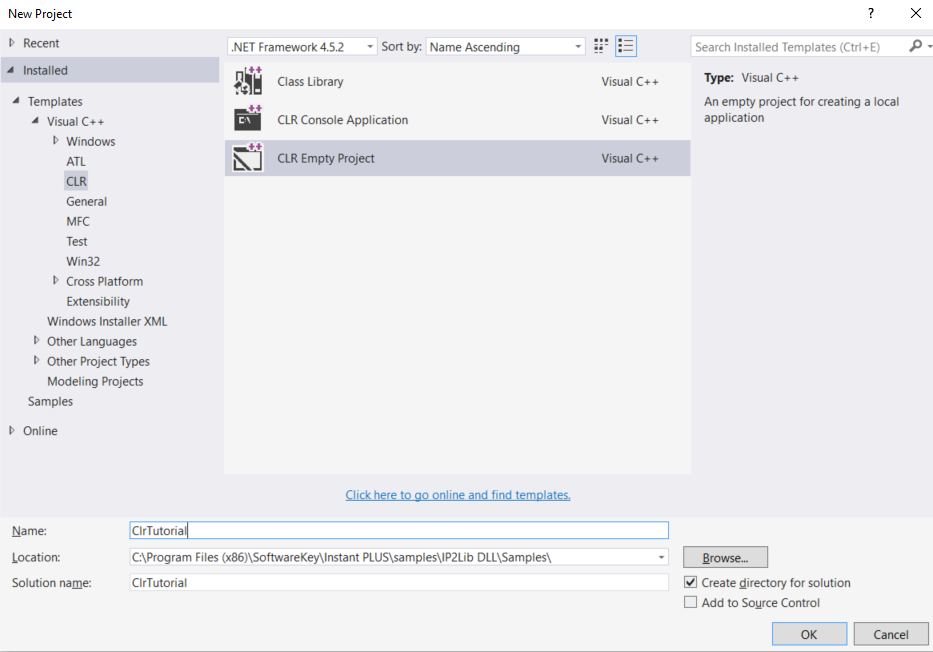Click the Recent section label

coord(41,43)
